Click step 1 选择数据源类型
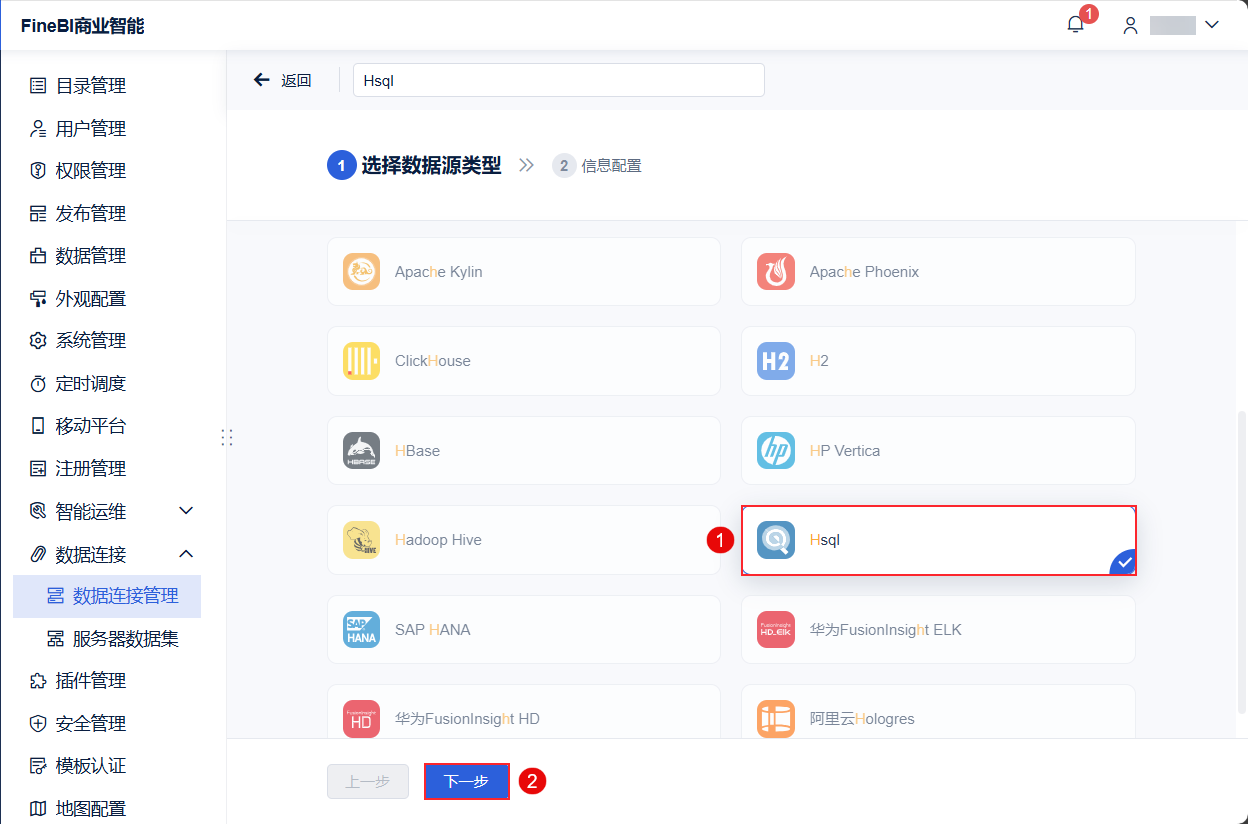Screen dimensions: 1248x824 pos(414,166)
